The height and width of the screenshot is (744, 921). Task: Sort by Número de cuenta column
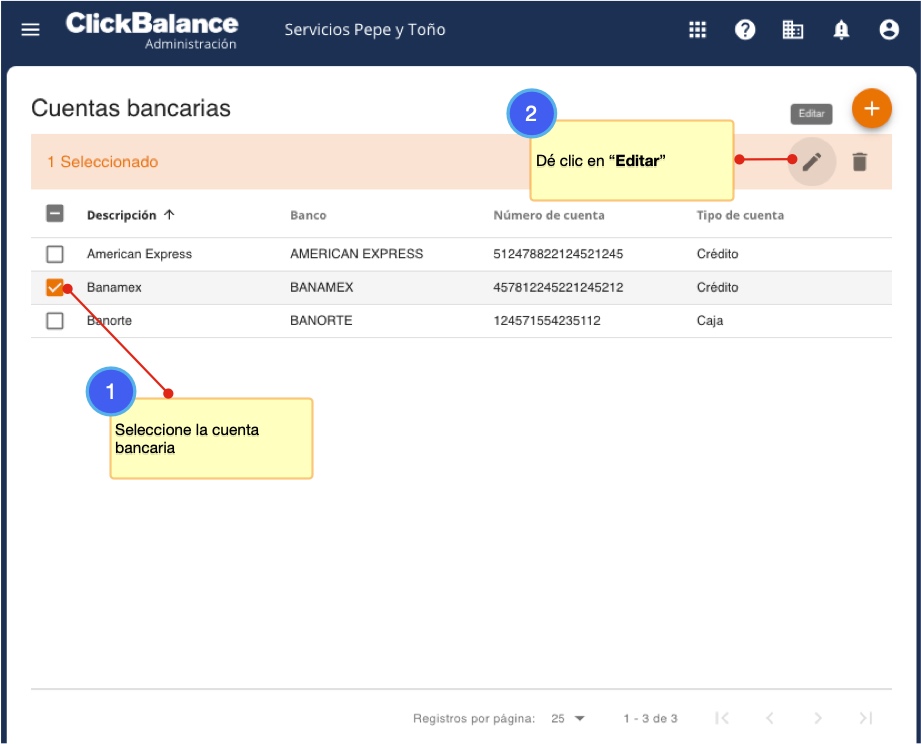(x=549, y=215)
